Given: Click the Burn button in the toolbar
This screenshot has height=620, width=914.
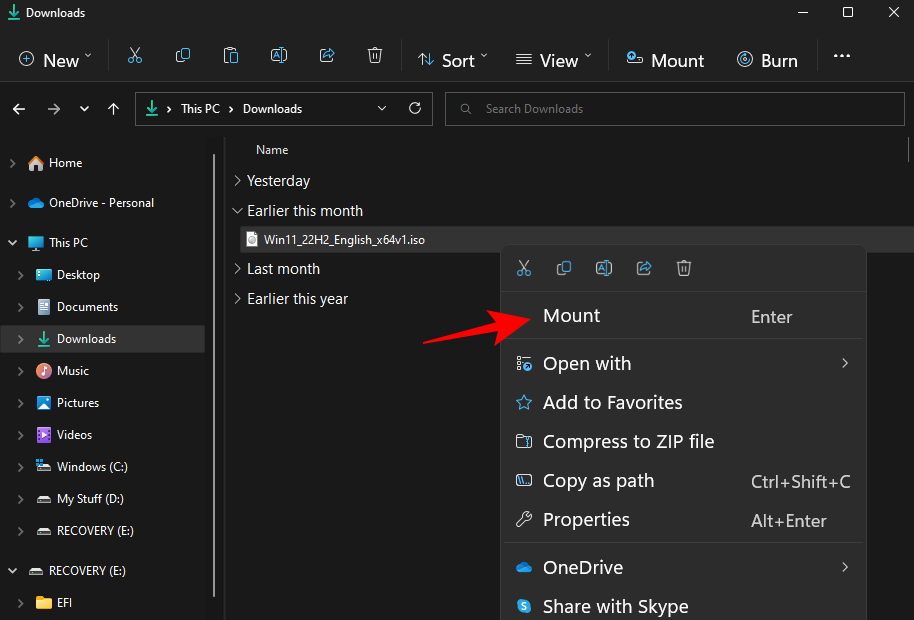Looking at the screenshot, I should [x=767, y=60].
